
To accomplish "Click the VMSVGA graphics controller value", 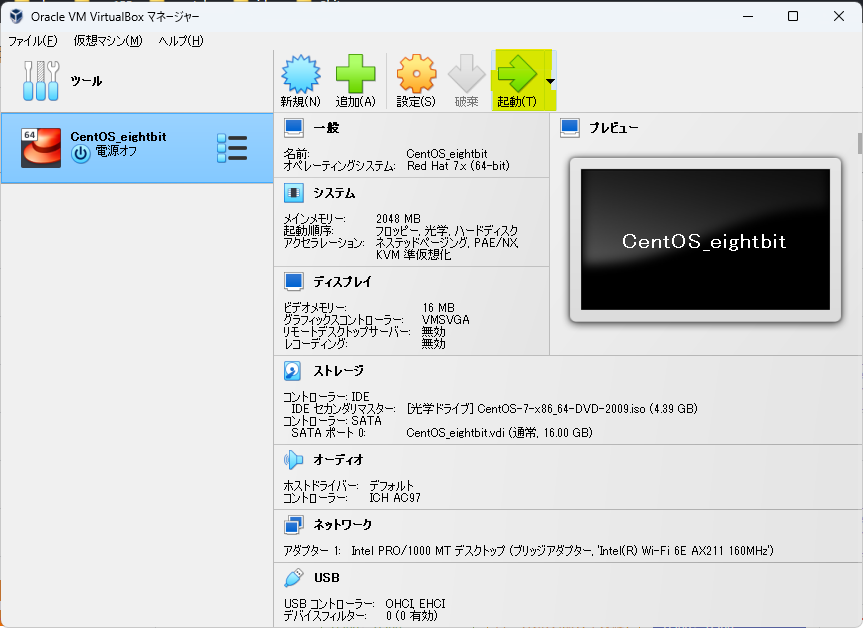I will tap(446, 320).
